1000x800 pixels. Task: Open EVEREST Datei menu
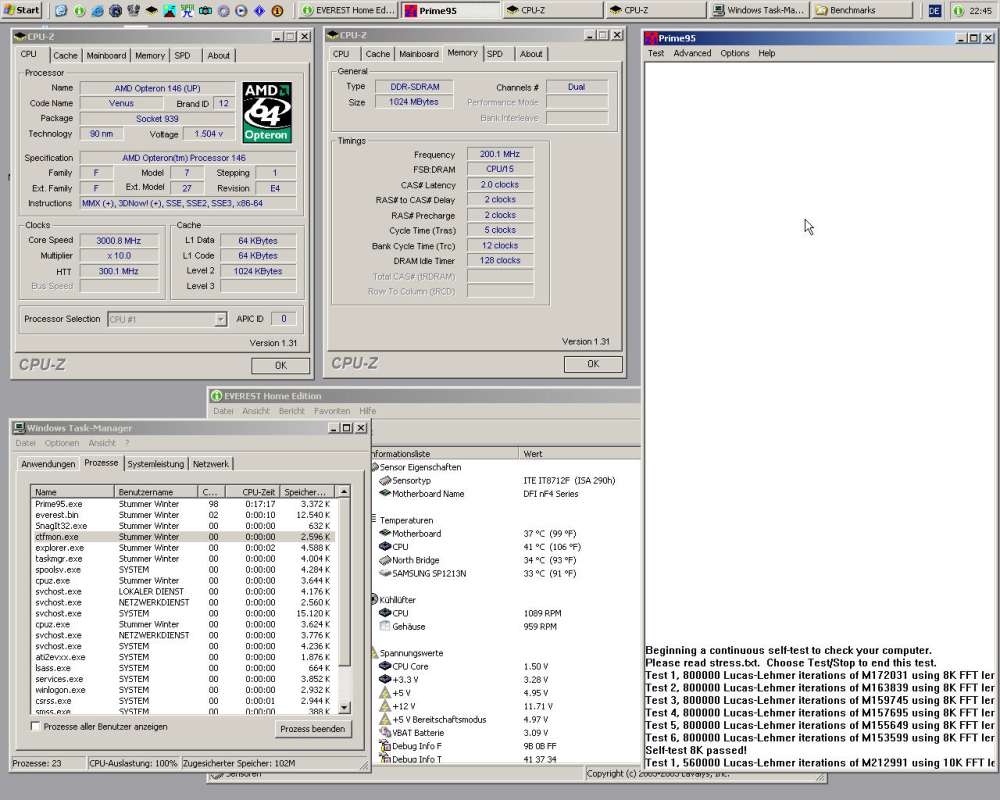pos(223,411)
